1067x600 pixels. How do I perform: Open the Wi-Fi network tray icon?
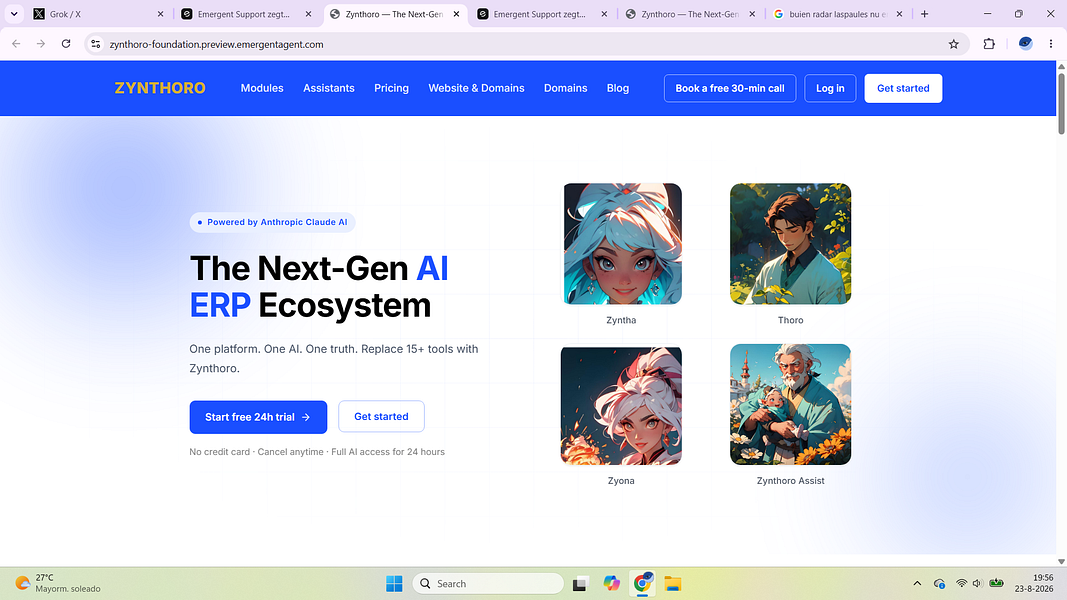point(961,584)
